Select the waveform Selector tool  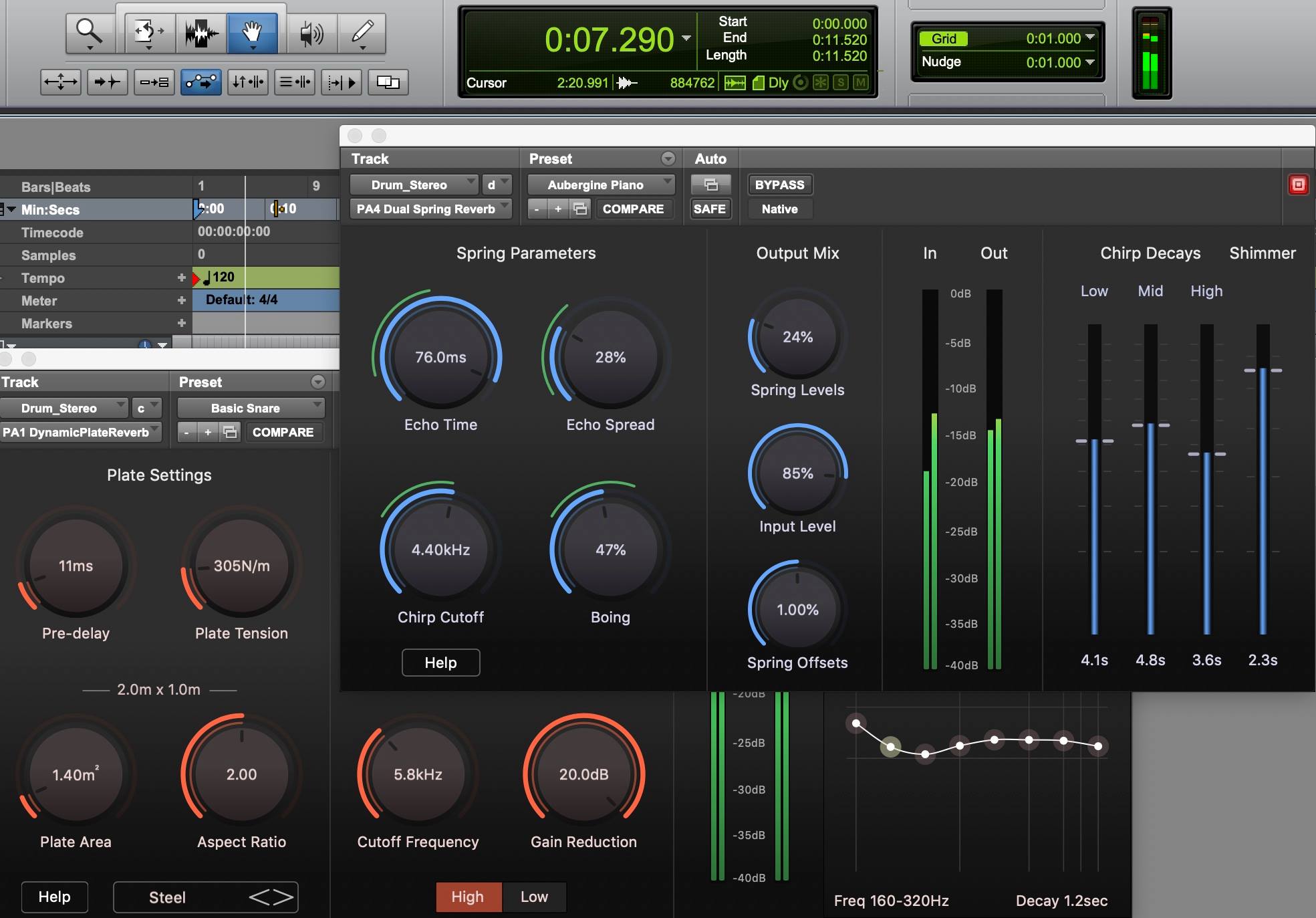pos(201,32)
